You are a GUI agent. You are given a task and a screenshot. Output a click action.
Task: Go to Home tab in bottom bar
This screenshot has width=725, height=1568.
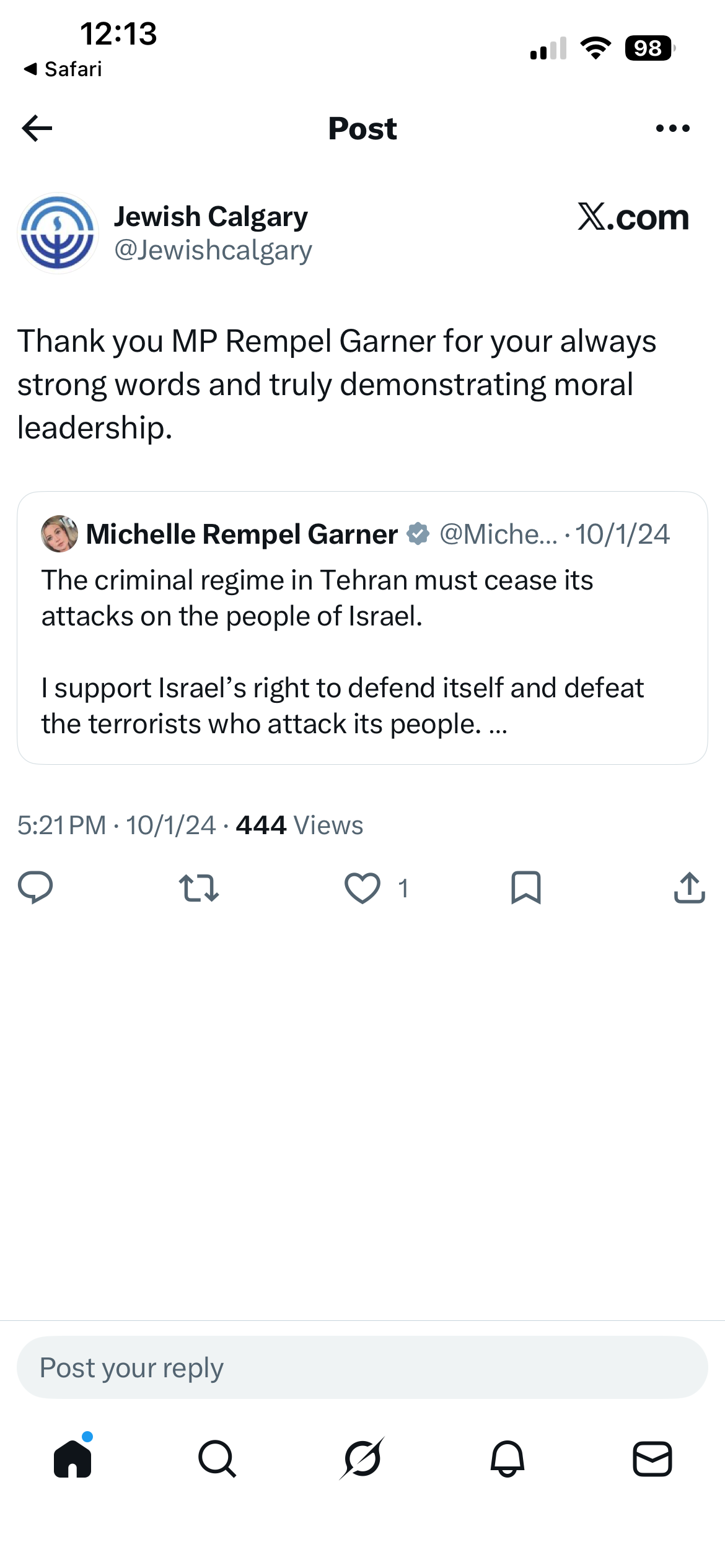coord(72,1458)
